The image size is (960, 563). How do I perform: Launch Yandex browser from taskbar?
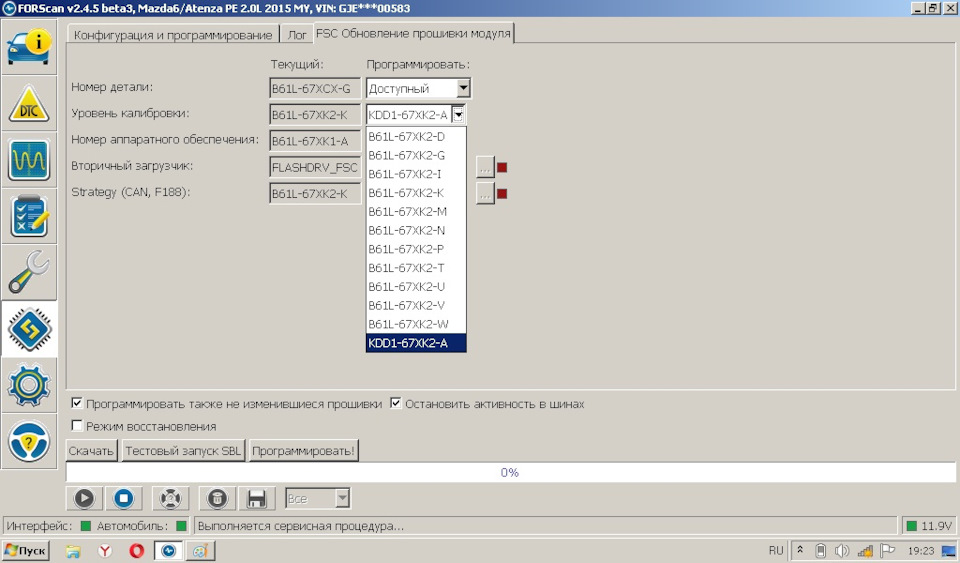click(x=105, y=551)
